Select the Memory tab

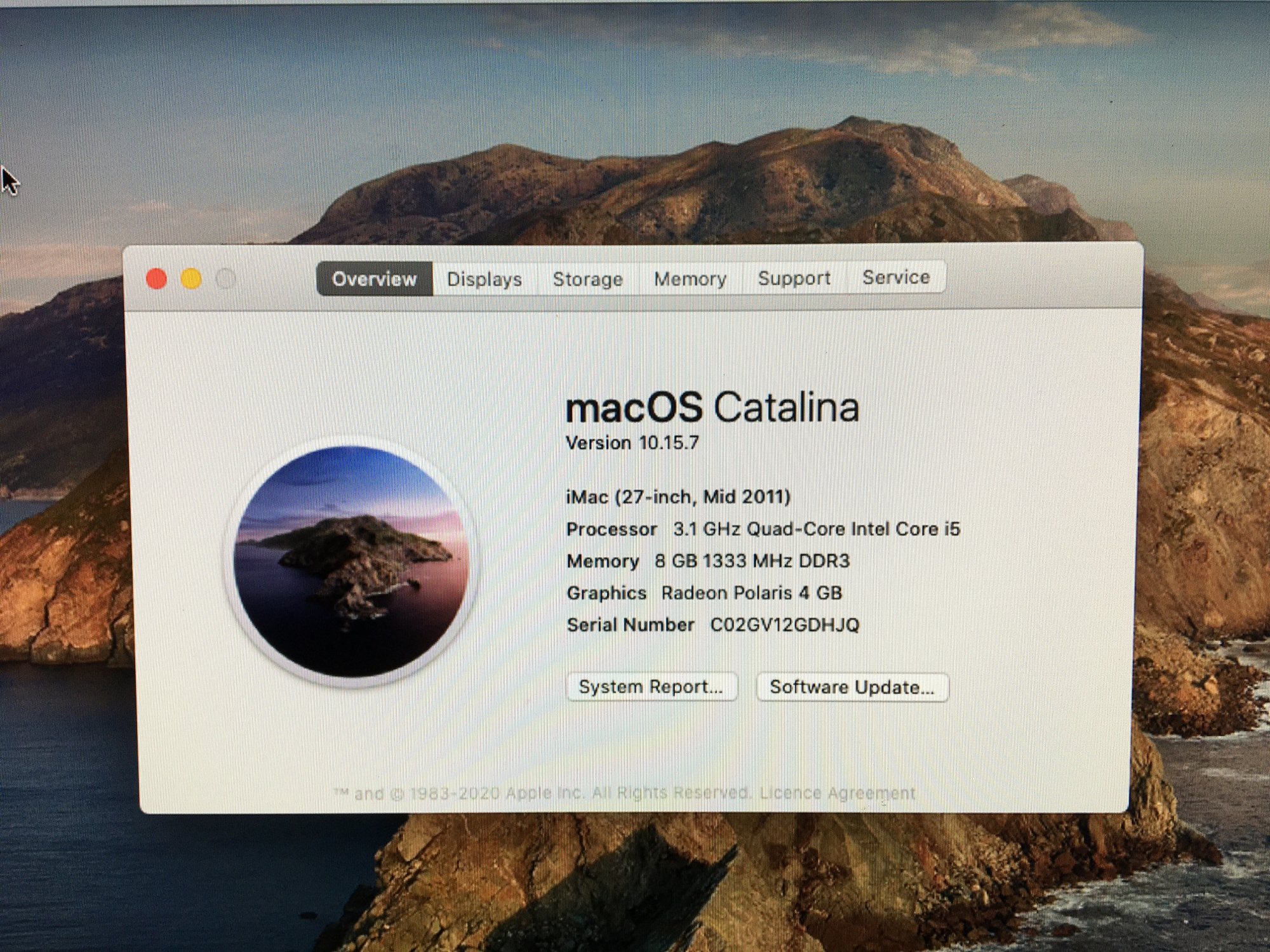[x=690, y=279]
